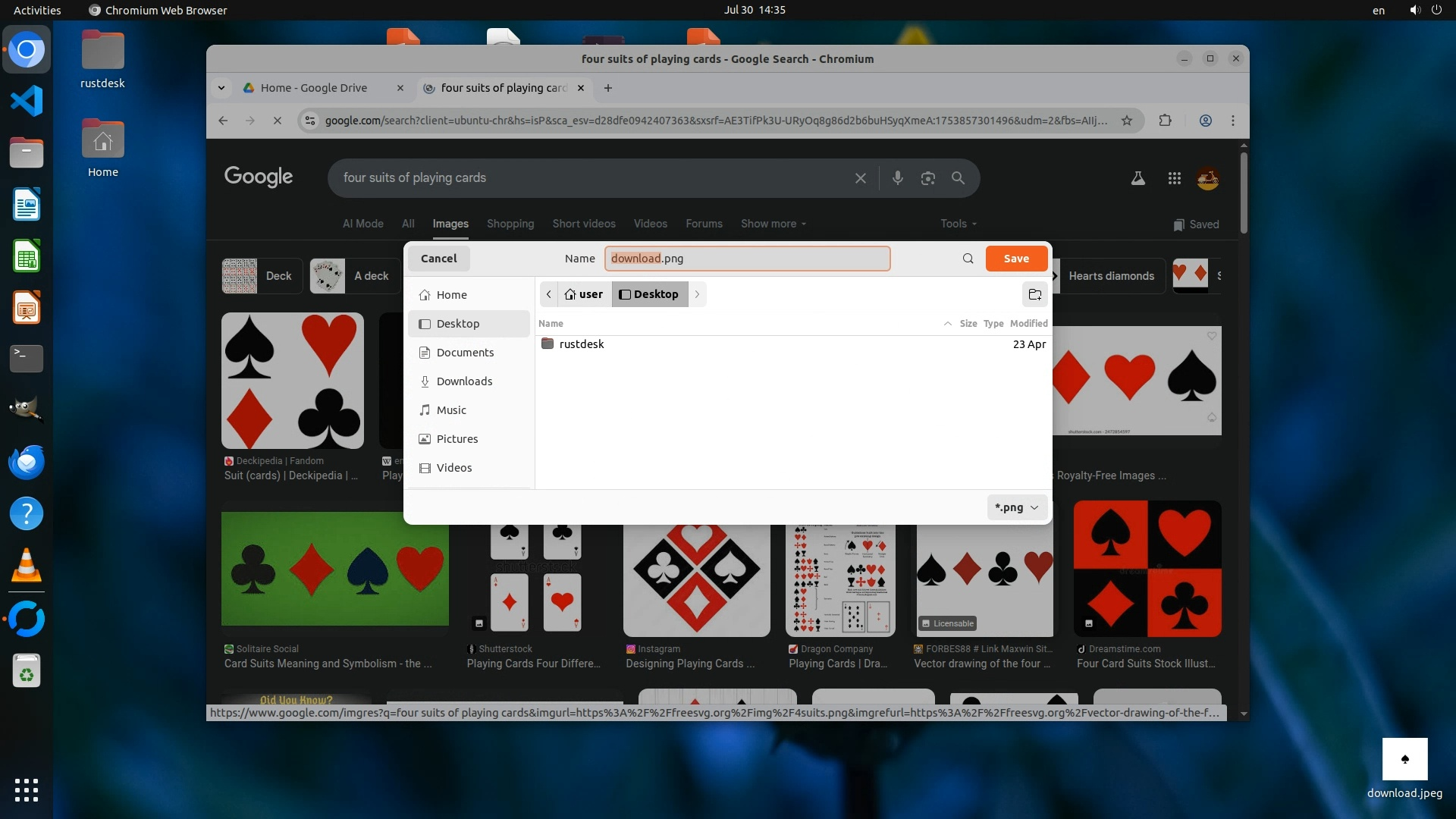Launch Visual Studio Code from dock
This screenshot has width=1456, height=819.
[27, 101]
